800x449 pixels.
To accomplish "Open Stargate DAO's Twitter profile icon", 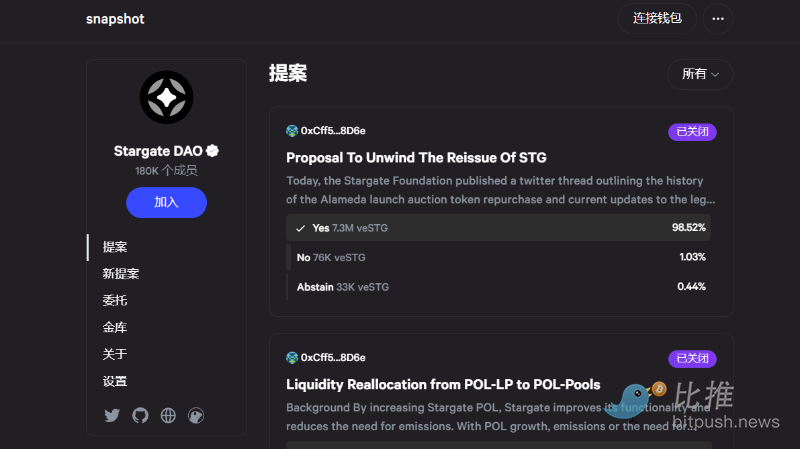I will click(x=112, y=415).
